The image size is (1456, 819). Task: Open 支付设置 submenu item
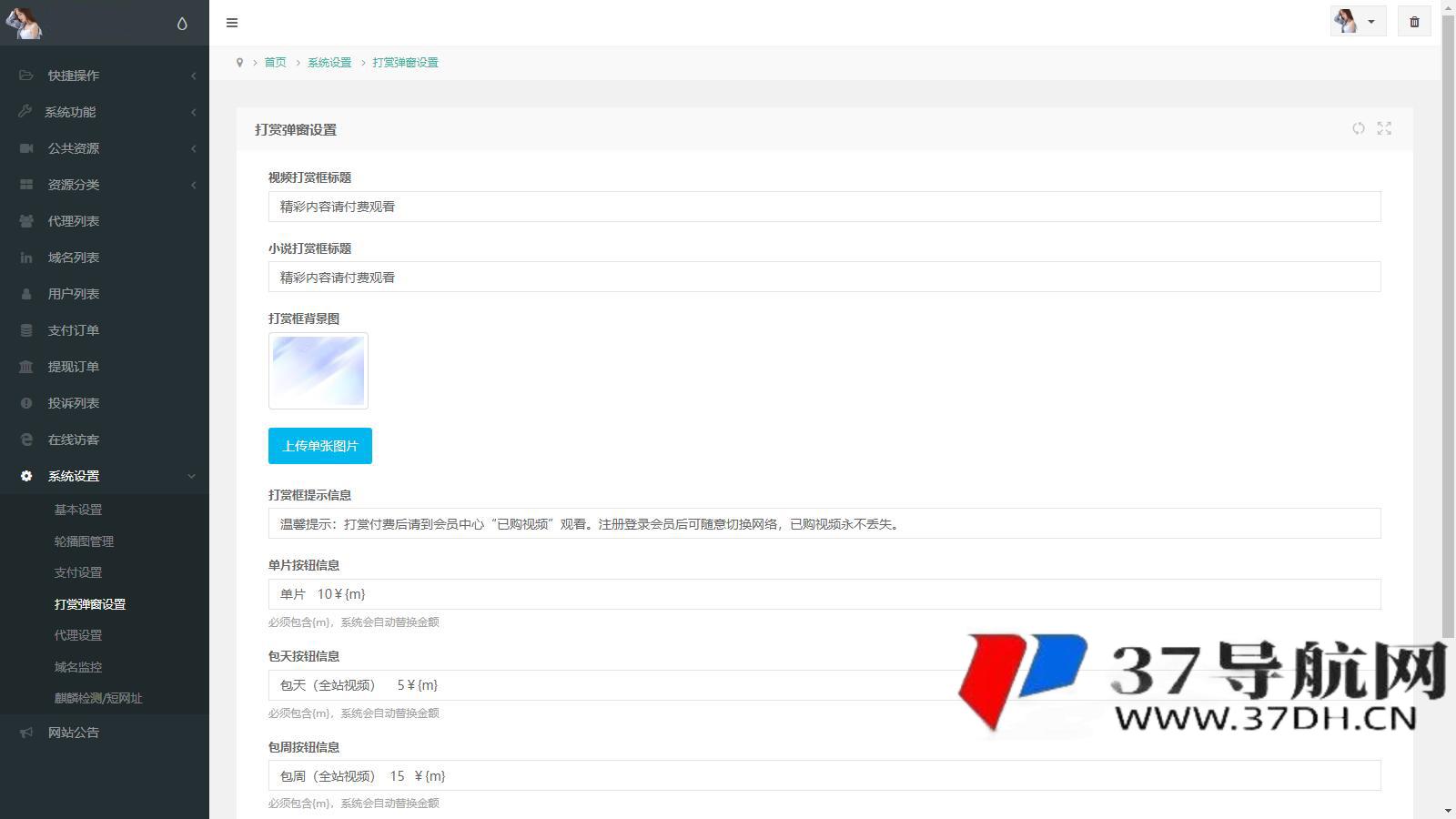pyautogui.click(x=78, y=572)
